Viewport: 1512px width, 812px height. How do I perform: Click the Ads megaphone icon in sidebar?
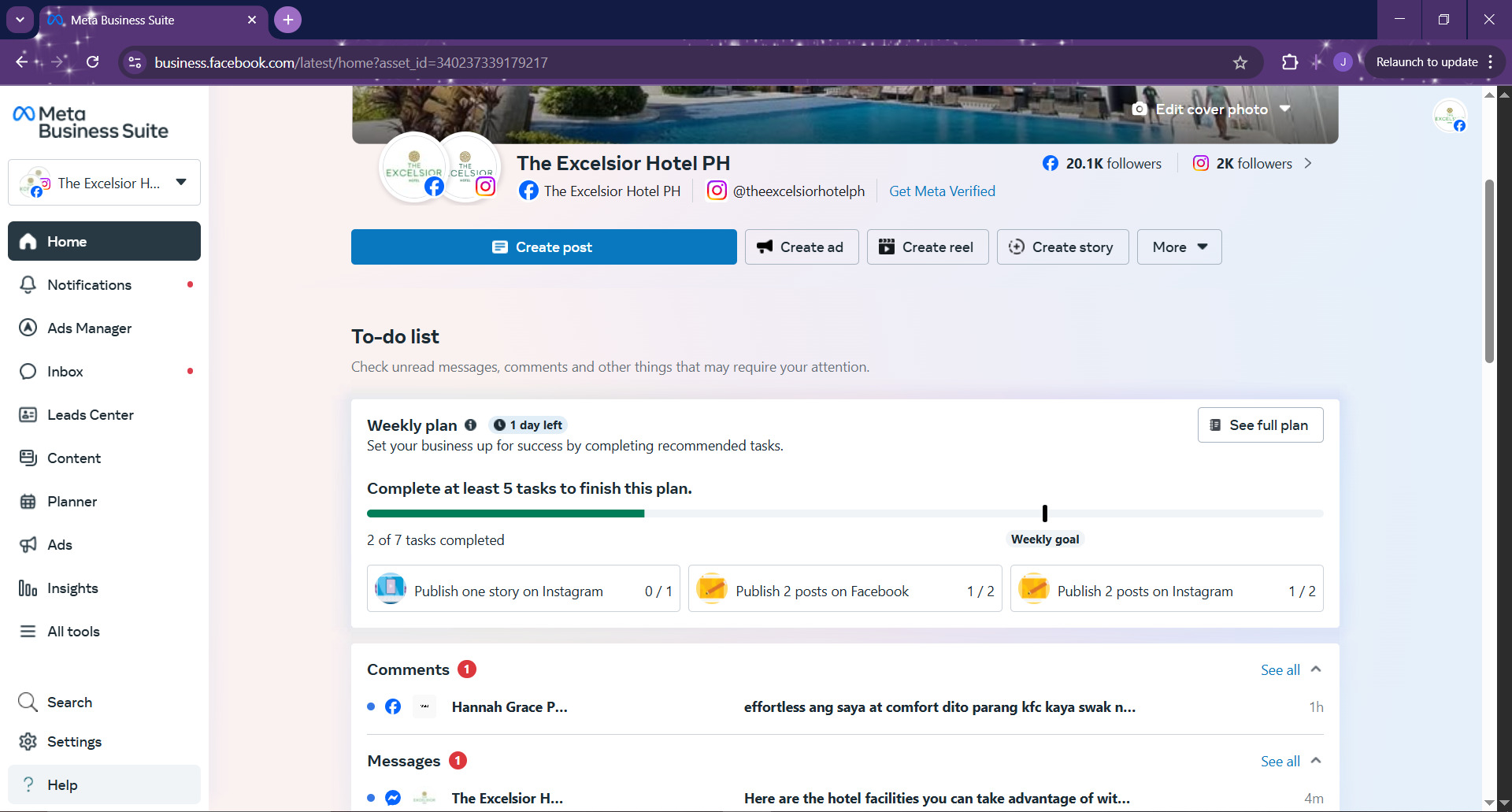tap(28, 545)
